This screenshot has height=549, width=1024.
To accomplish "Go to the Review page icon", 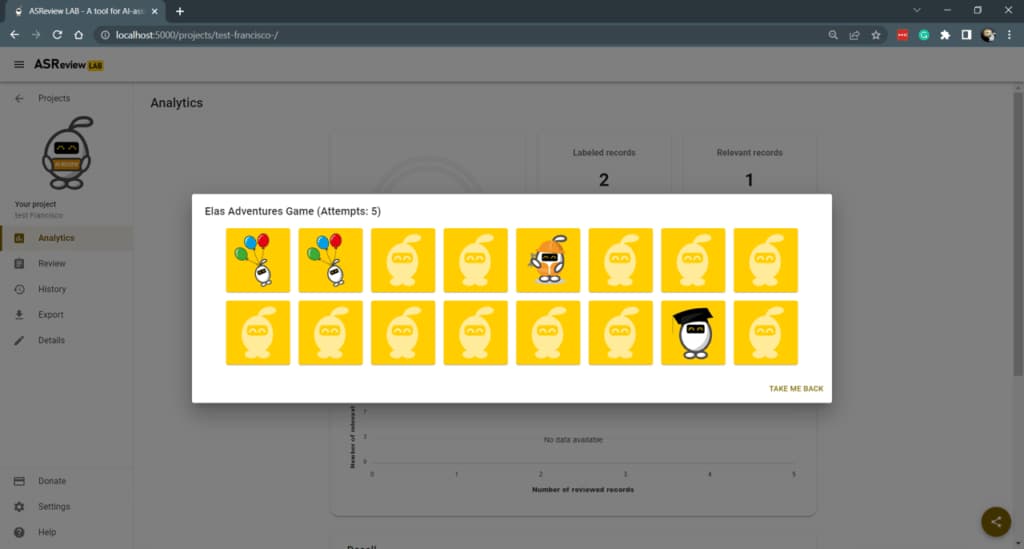I will [x=19, y=264].
